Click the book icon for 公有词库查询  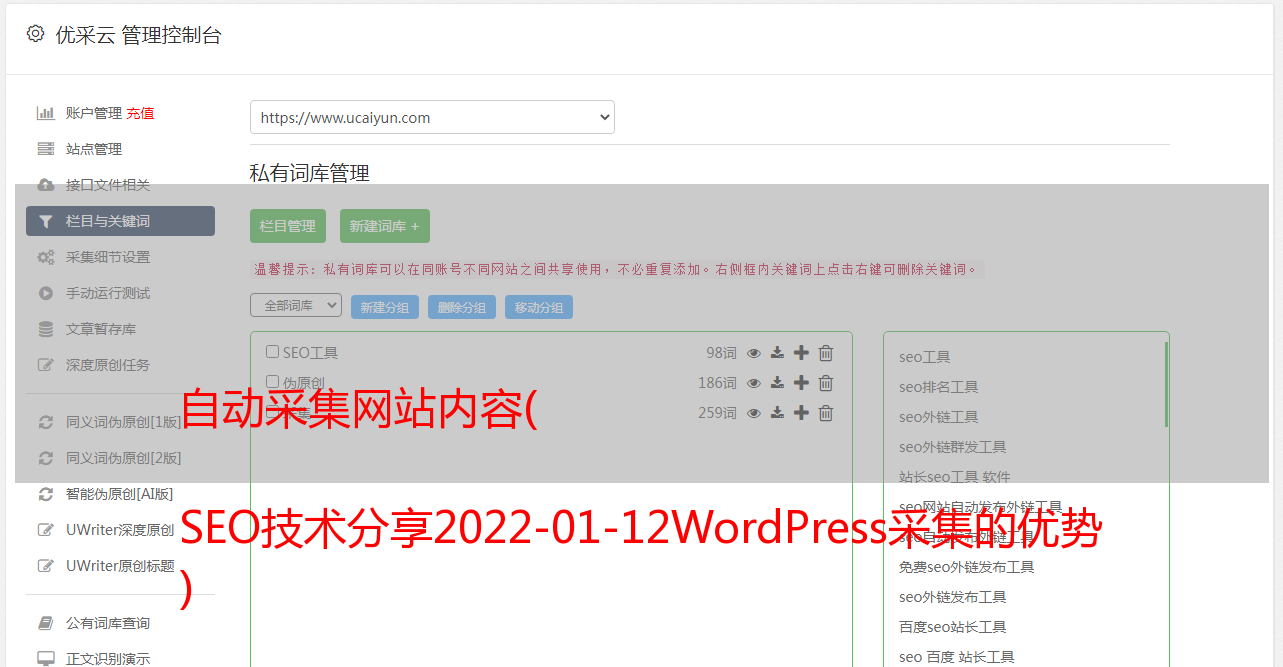46,623
